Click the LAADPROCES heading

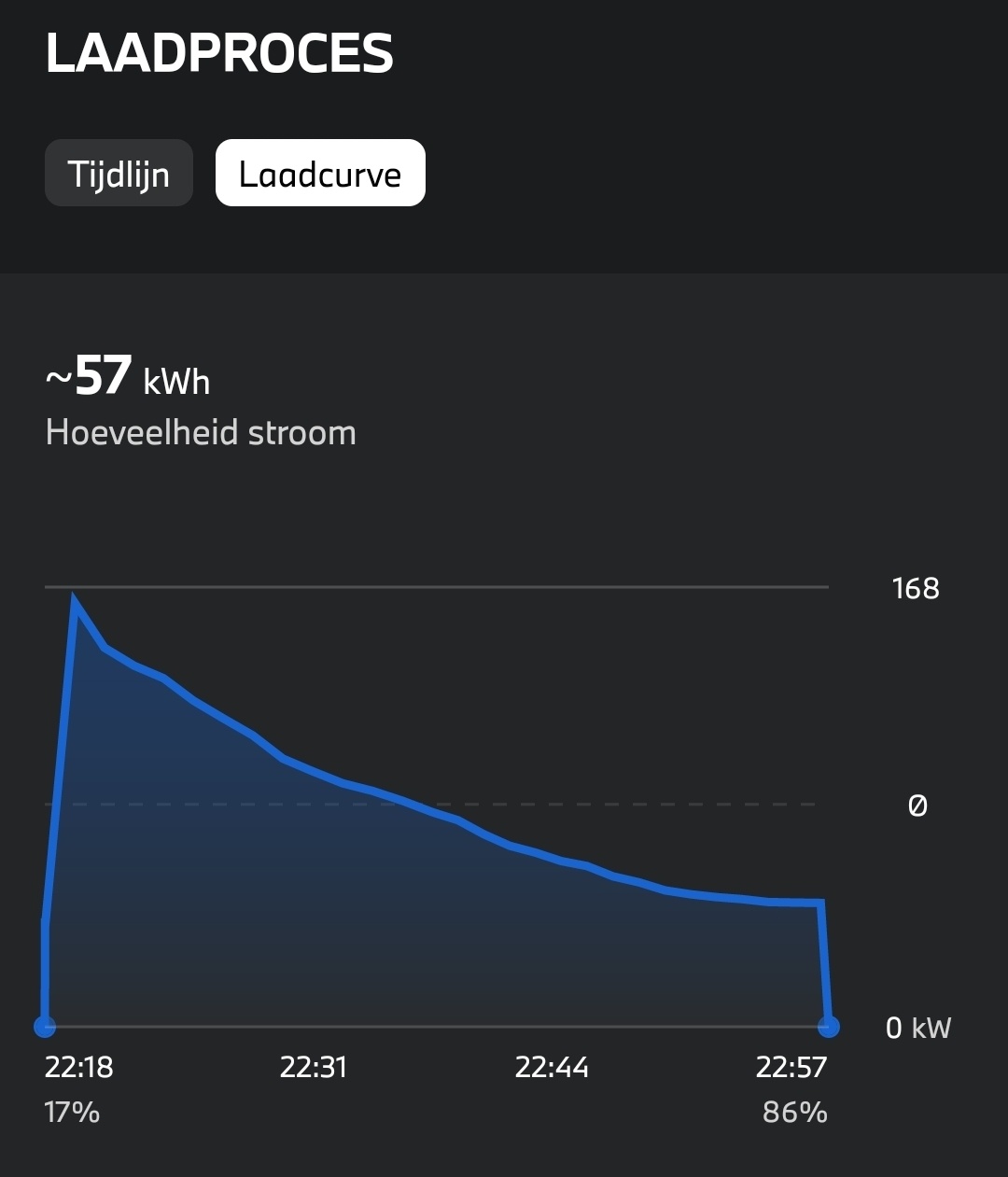219,53
